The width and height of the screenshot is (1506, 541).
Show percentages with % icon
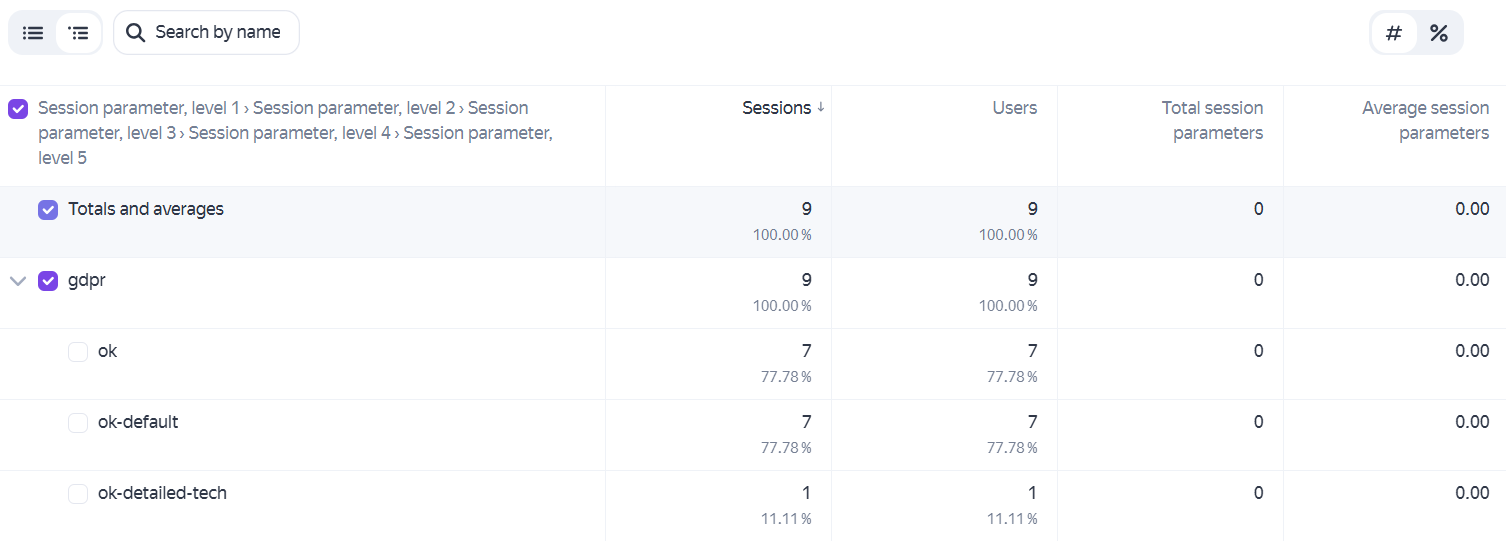click(x=1438, y=33)
